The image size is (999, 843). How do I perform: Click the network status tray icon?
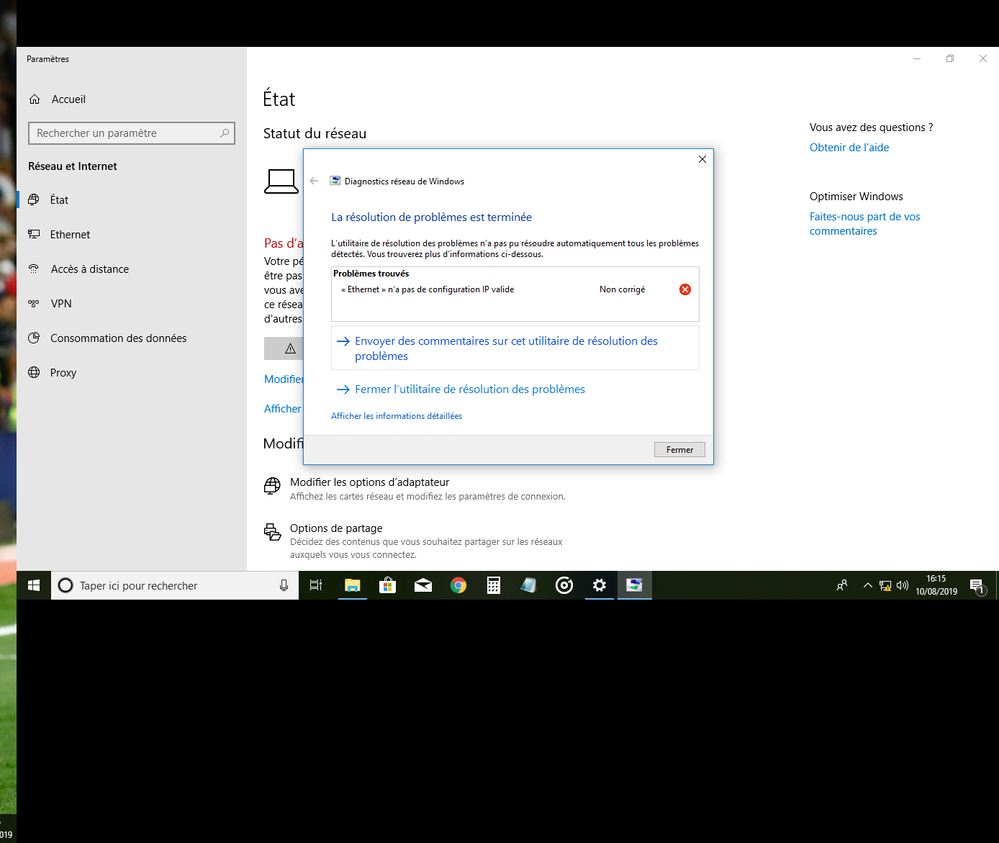885,586
